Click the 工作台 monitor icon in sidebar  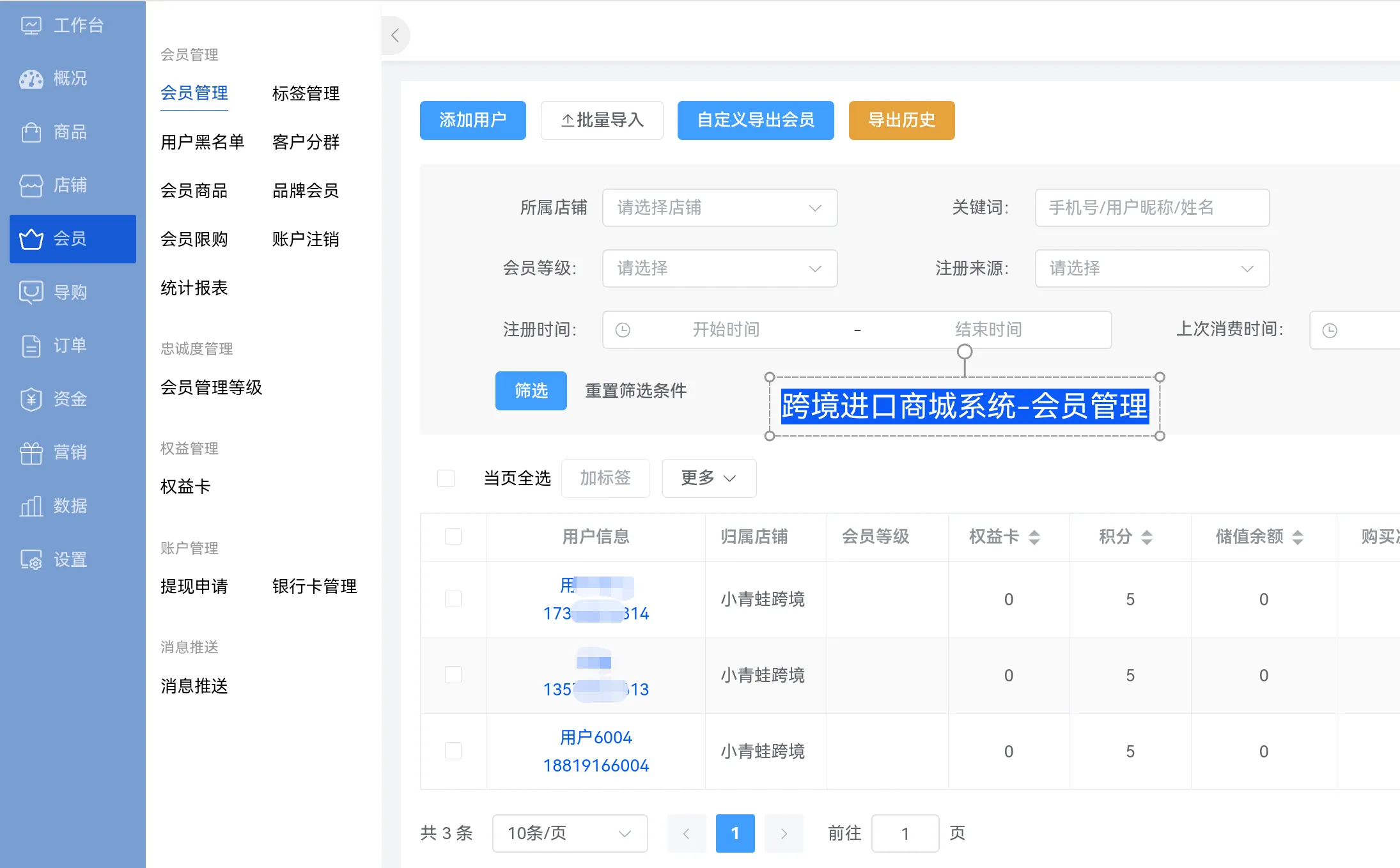click(x=31, y=26)
